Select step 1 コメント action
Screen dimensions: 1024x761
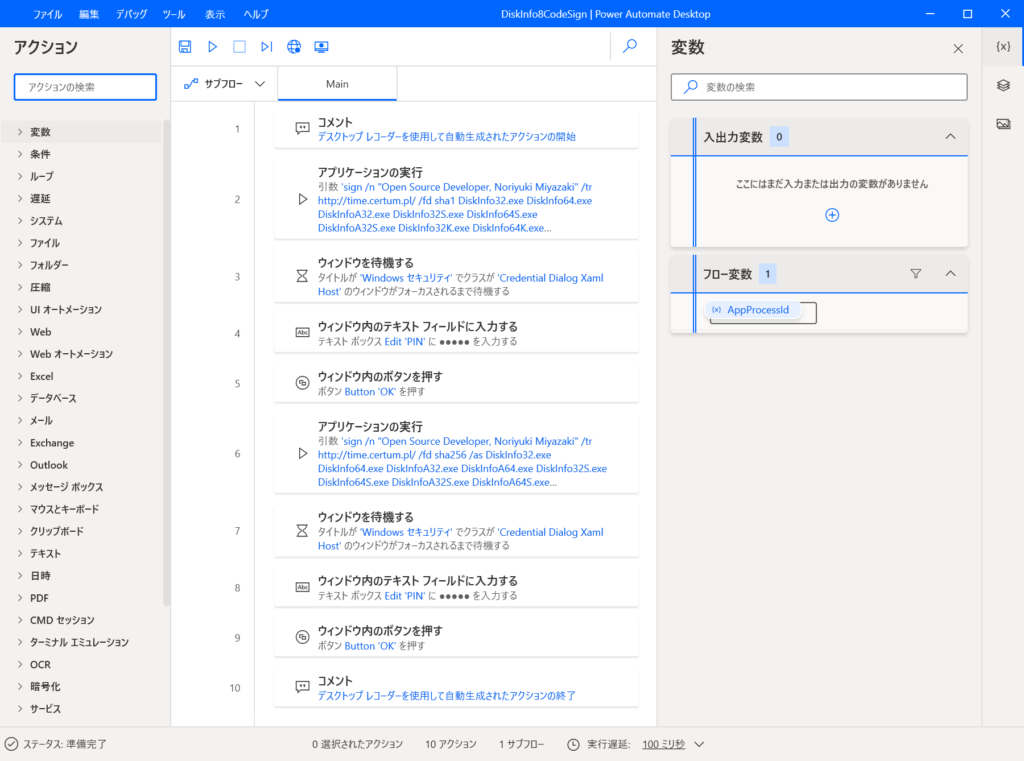[456, 129]
